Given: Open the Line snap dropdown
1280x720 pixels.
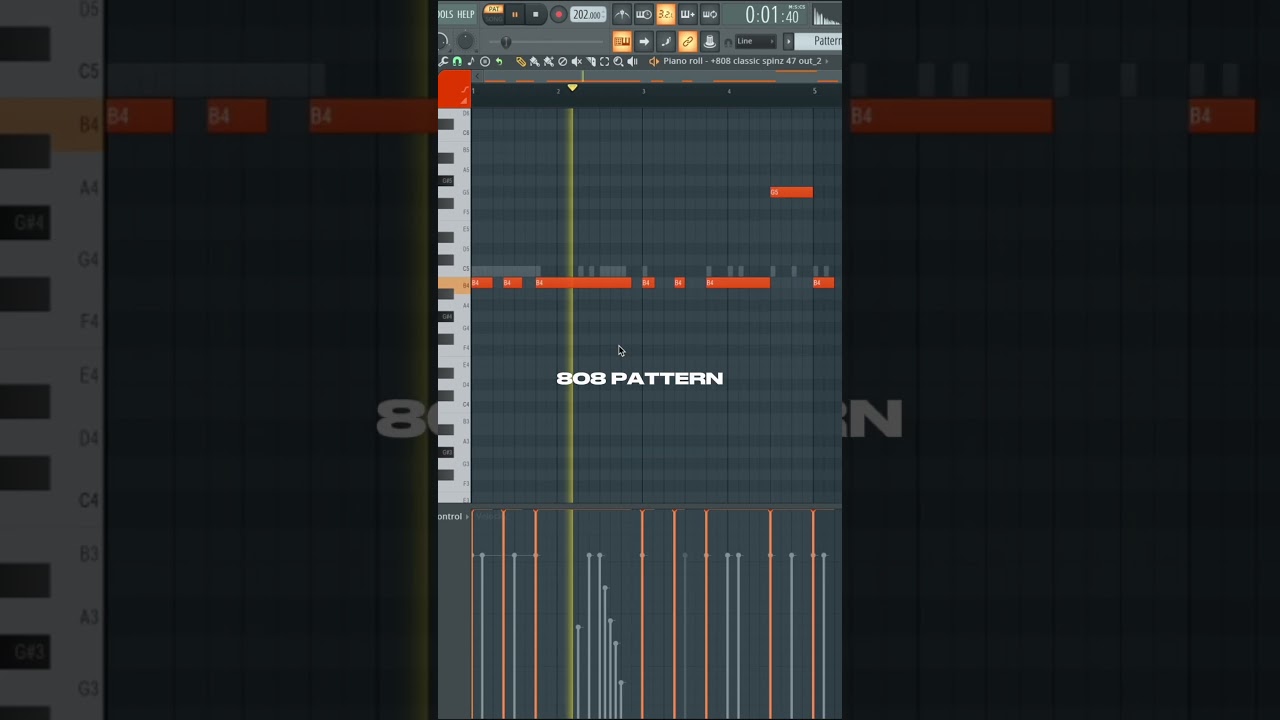Looking at the screenshot, I should (x=756, y=42).
